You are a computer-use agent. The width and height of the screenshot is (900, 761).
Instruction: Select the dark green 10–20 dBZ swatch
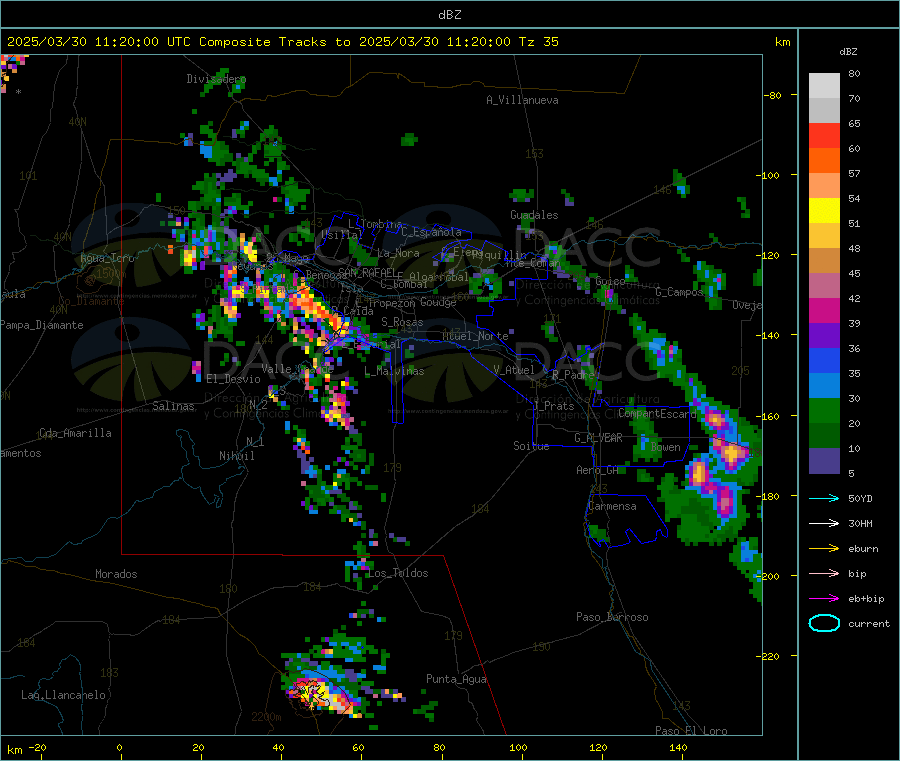[824, 436]
